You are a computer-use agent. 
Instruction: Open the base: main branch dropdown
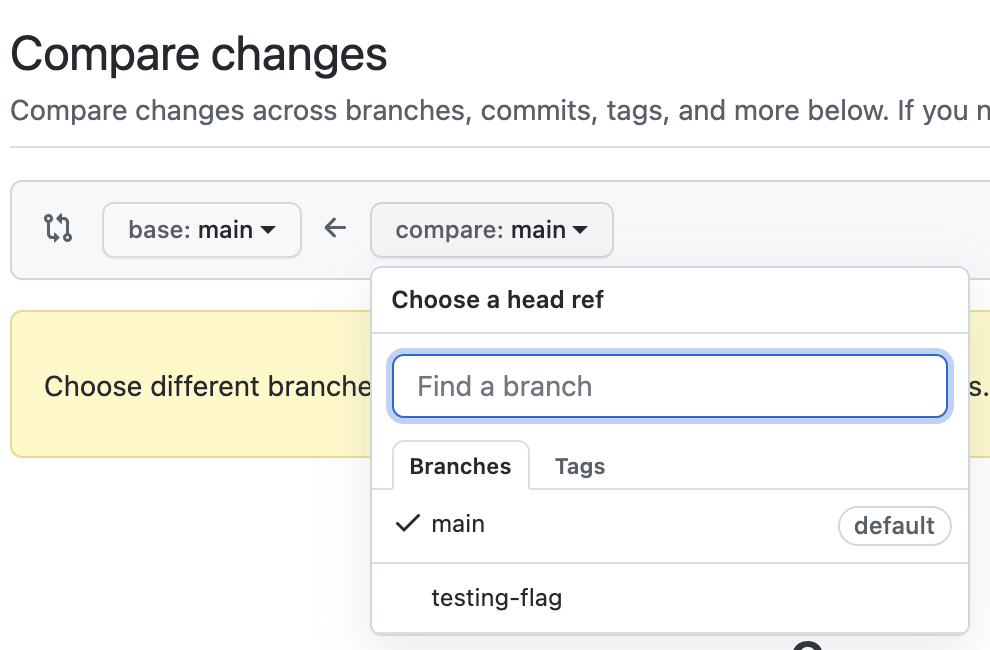click(201, 230)
